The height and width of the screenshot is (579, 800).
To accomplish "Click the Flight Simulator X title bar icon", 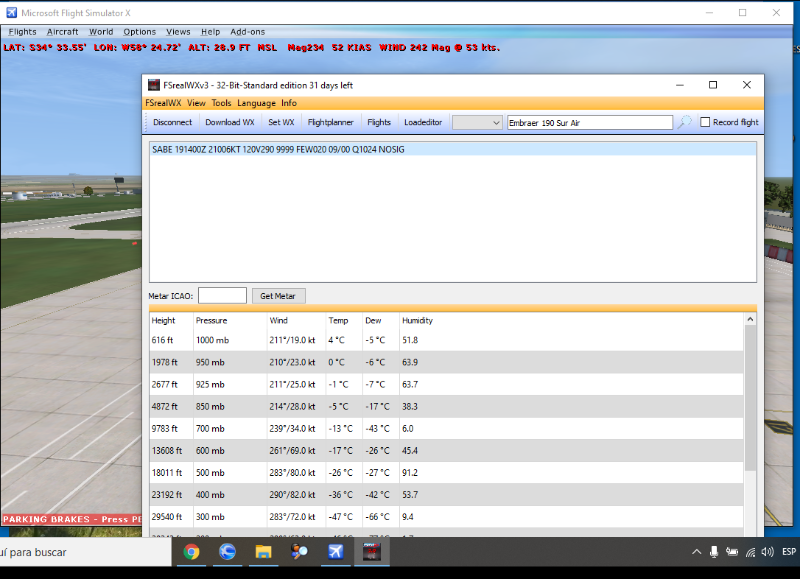I will (11, 13).
